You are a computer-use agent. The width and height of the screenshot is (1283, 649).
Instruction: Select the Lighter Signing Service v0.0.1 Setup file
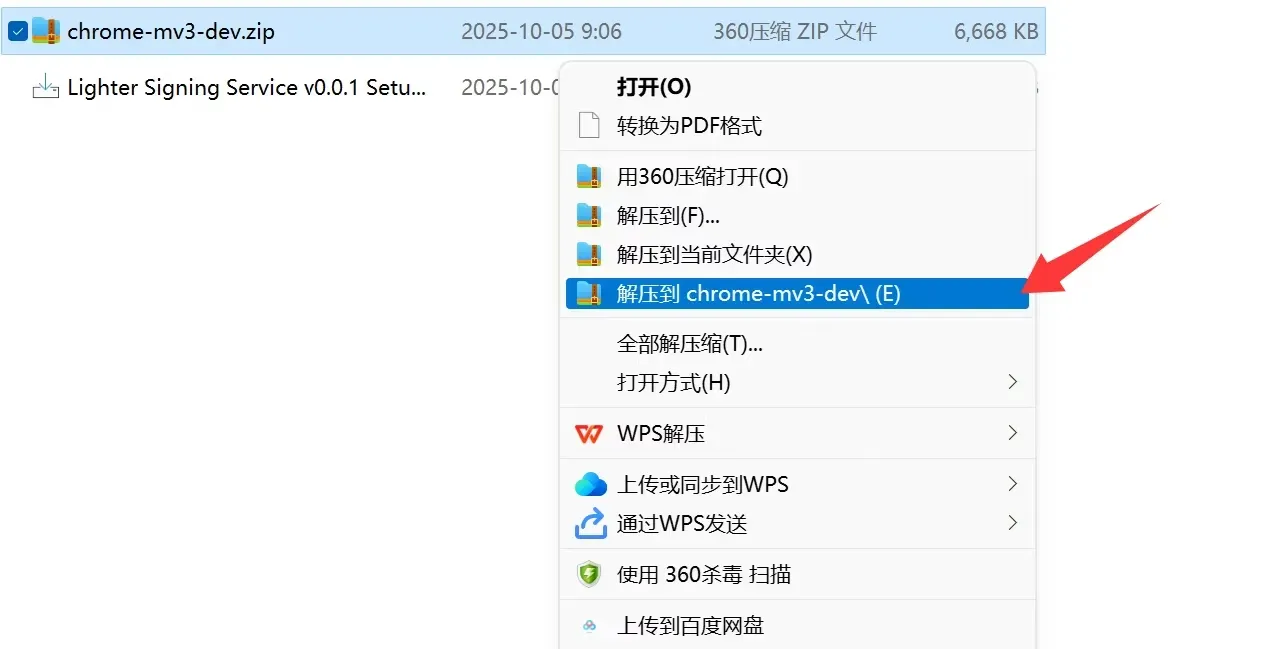(x=247, y=88)
